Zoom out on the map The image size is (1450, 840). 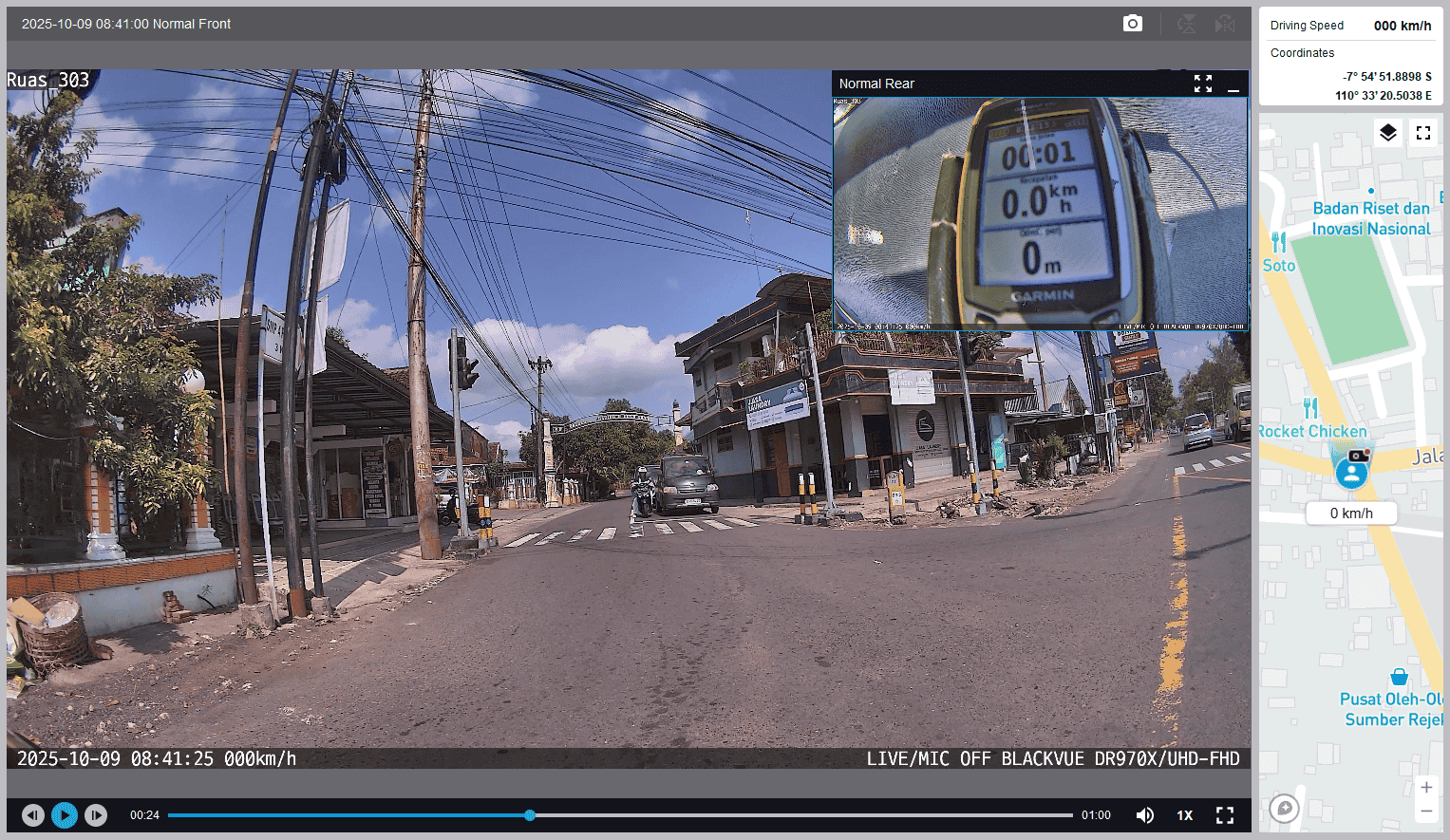tap(1426, 812)
